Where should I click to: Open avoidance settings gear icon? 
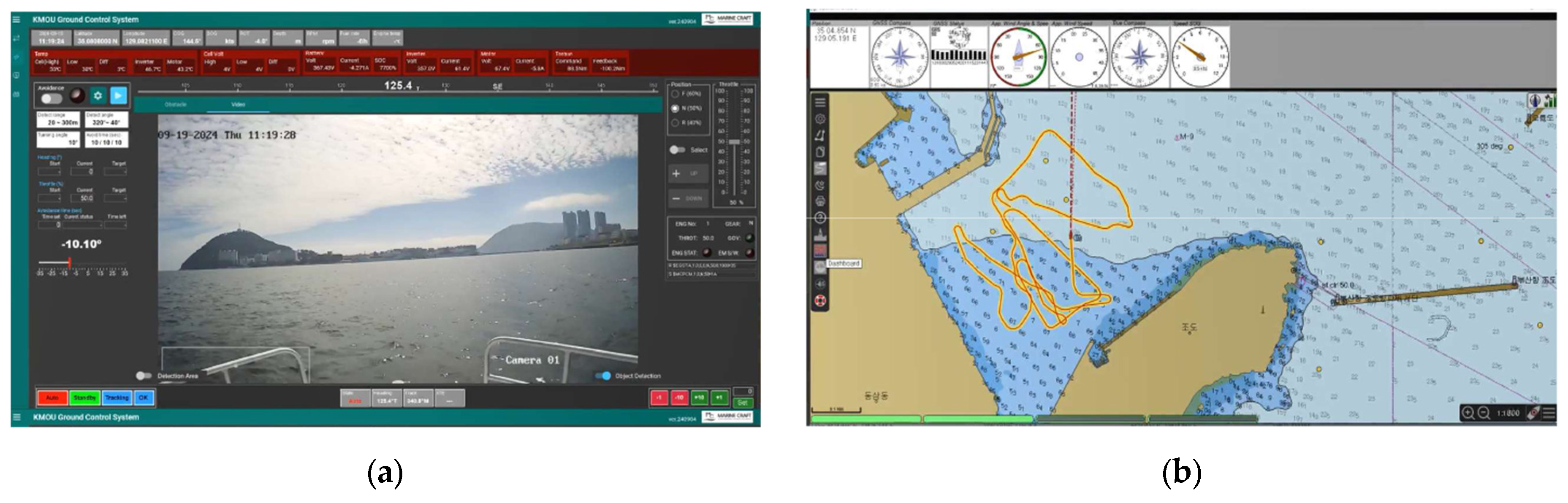click(98, 95)
